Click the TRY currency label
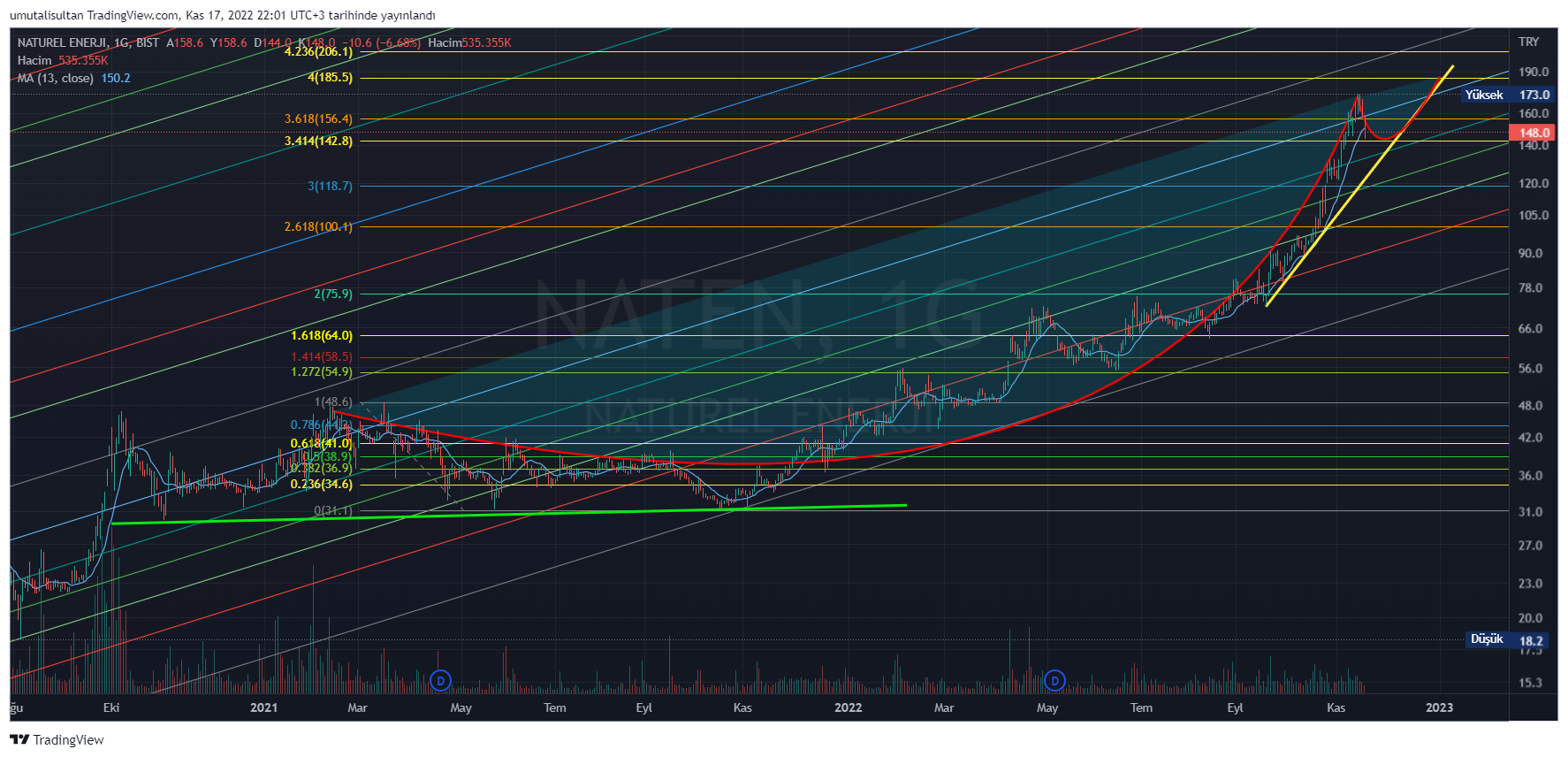The image size is (1568, 757). coord(1529,42)
